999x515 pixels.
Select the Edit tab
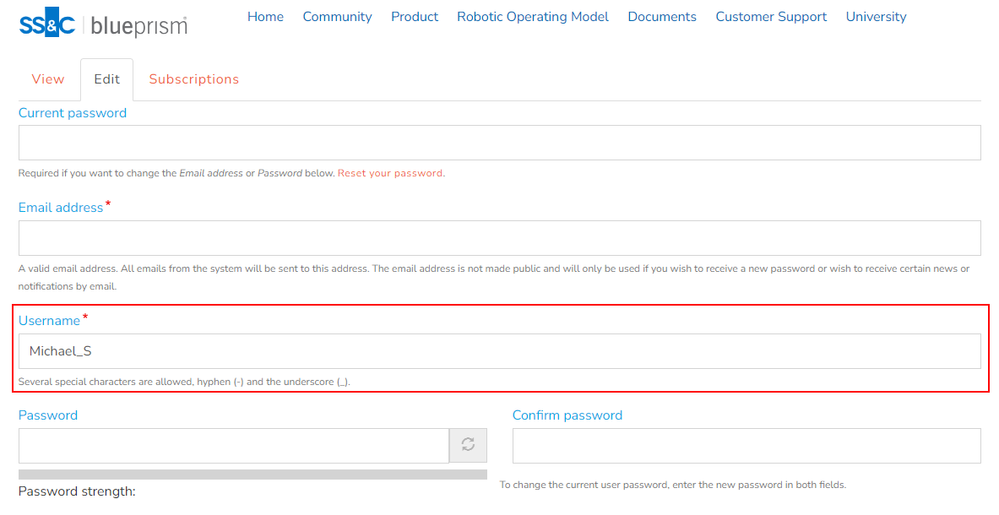107,79
